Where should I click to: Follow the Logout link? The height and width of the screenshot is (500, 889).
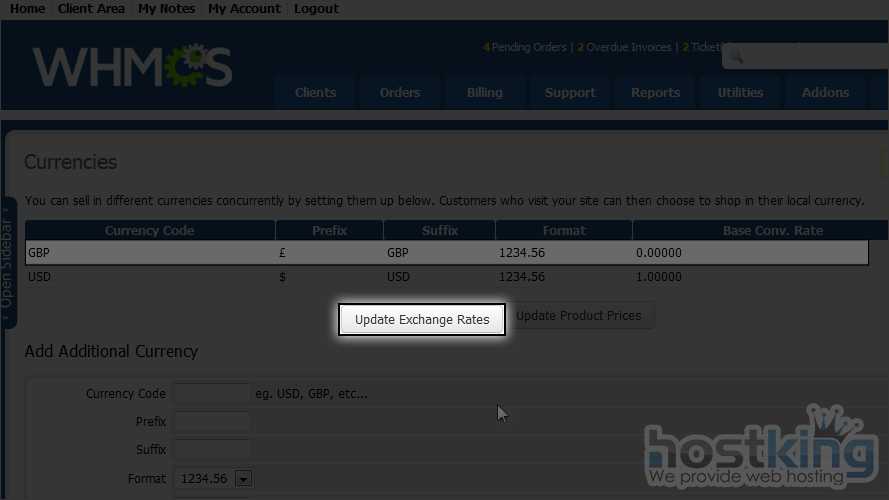pyautogui.click(x=316, y=9)
